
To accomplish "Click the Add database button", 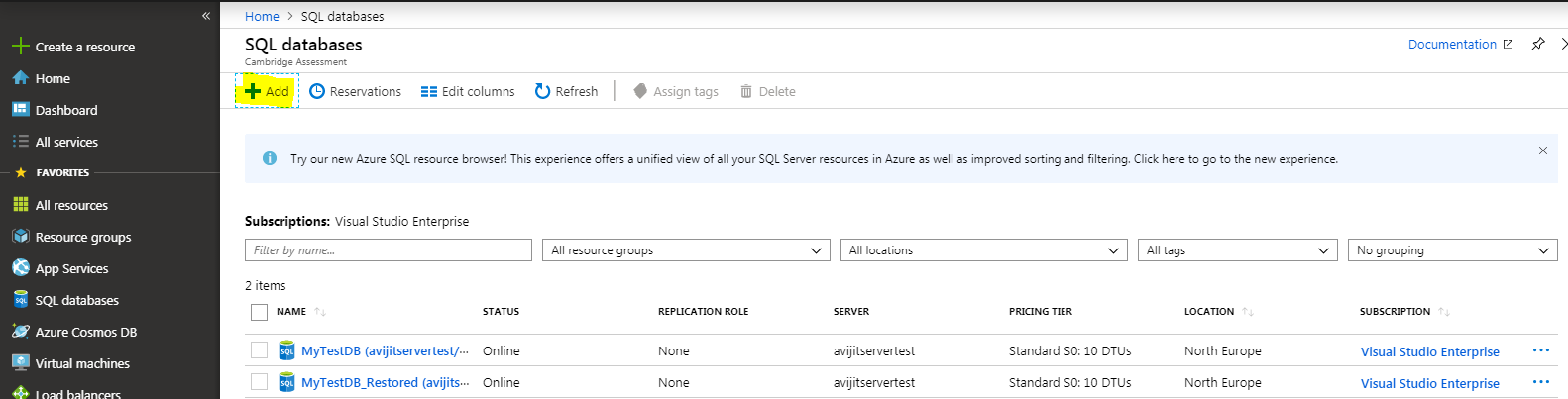I will (267, 91).
